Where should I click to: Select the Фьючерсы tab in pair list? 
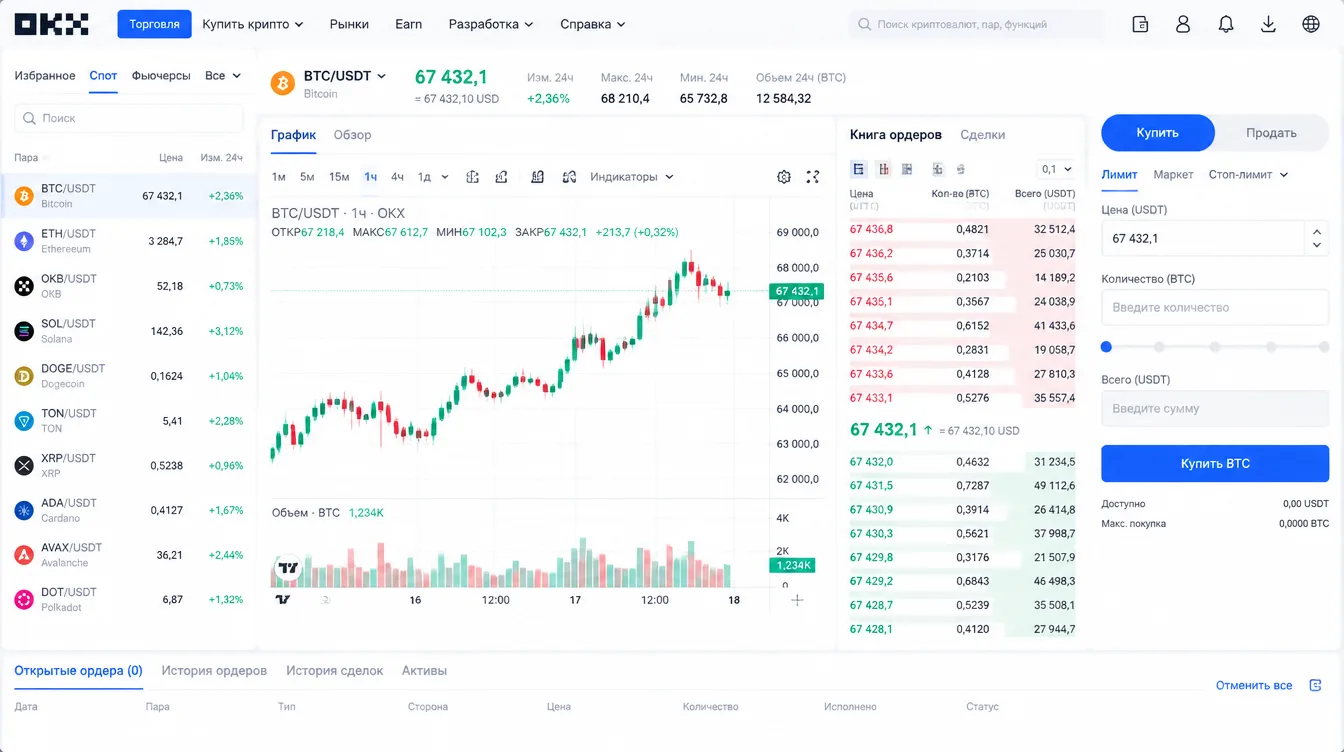point(161,76)
